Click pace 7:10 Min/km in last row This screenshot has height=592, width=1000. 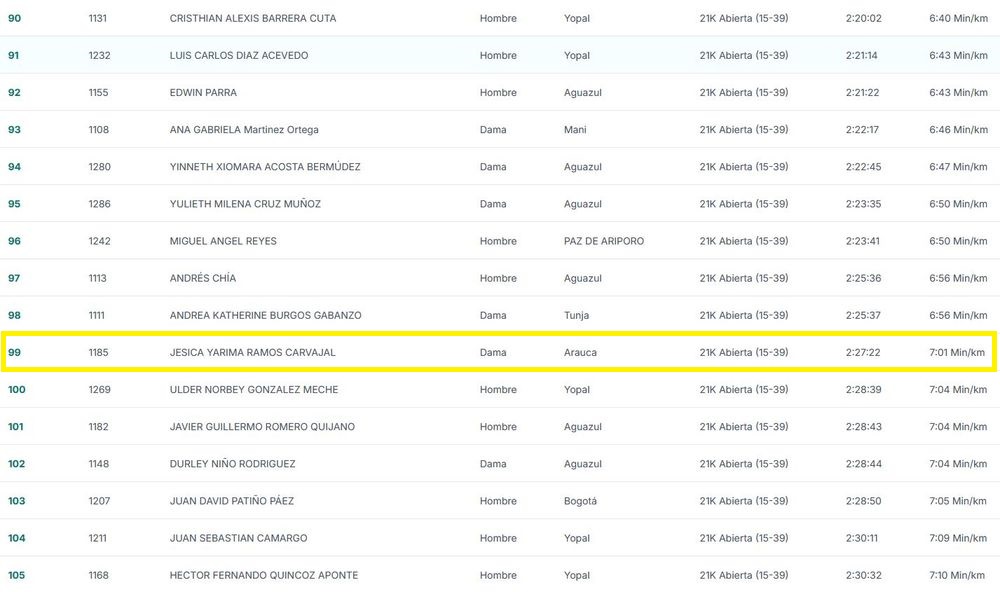point(956,575)
